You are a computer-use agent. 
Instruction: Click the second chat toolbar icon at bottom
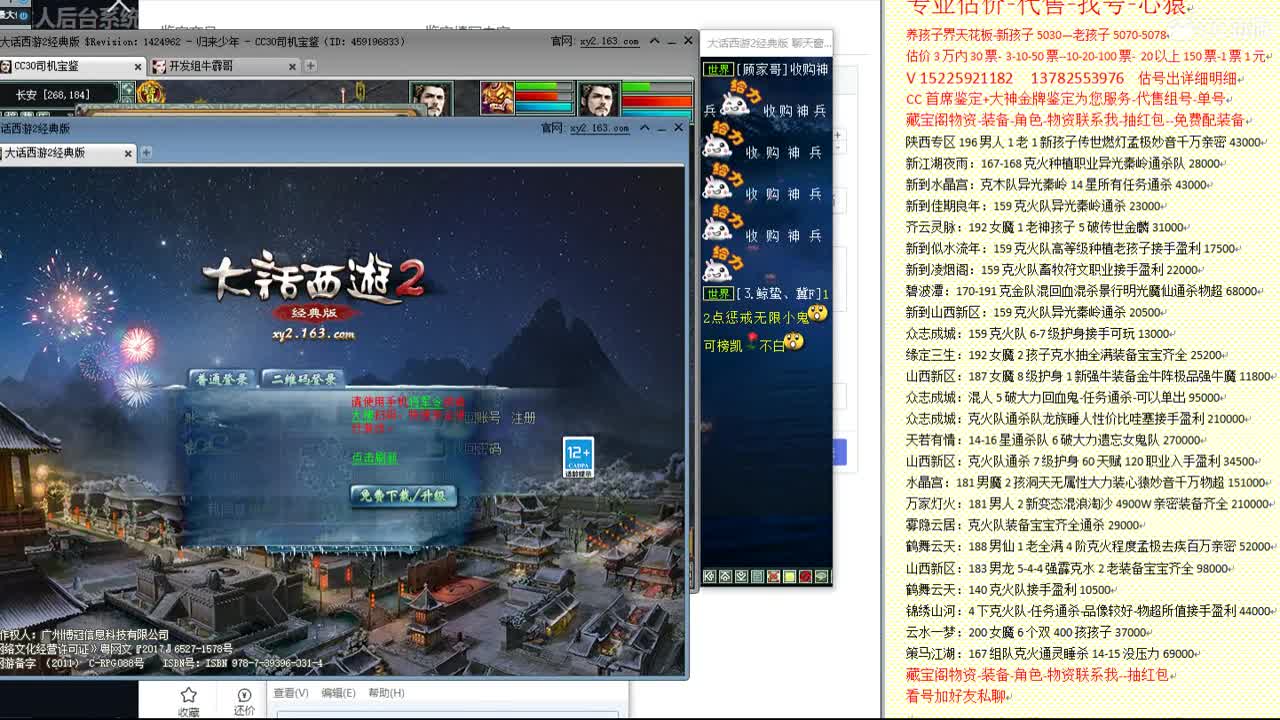coord(725,577)
